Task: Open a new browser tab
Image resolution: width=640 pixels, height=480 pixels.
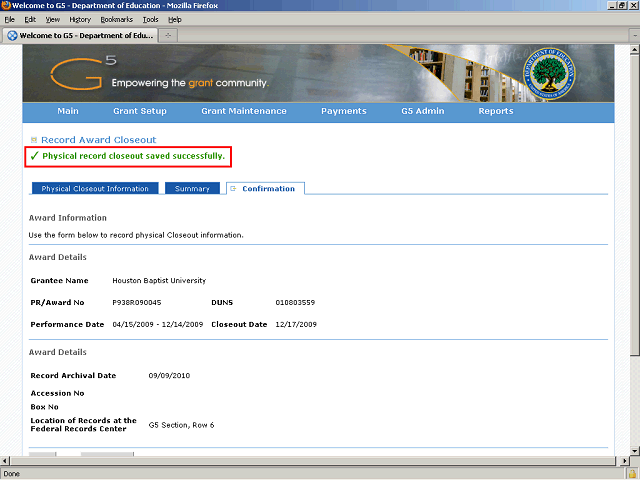Action: [x=168, y=36]
